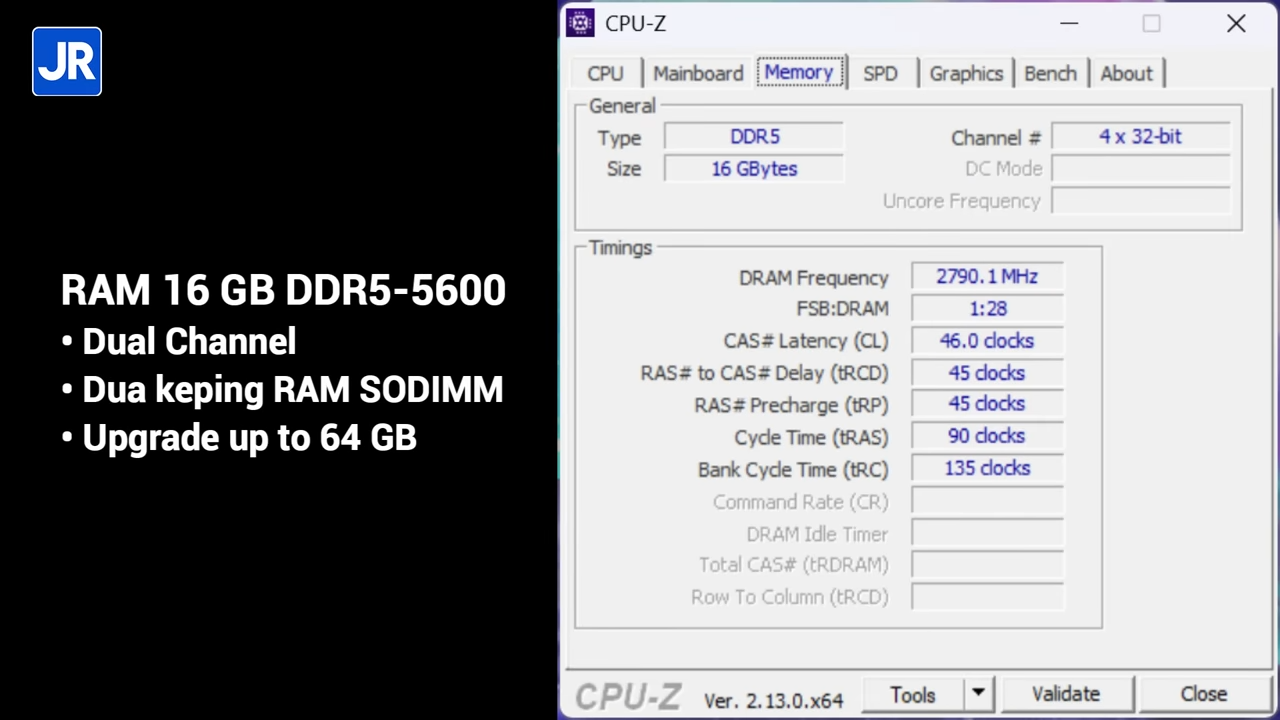
Task: Click the 46.0 clocks CAS latency value
Action: (x=987, y=341)
